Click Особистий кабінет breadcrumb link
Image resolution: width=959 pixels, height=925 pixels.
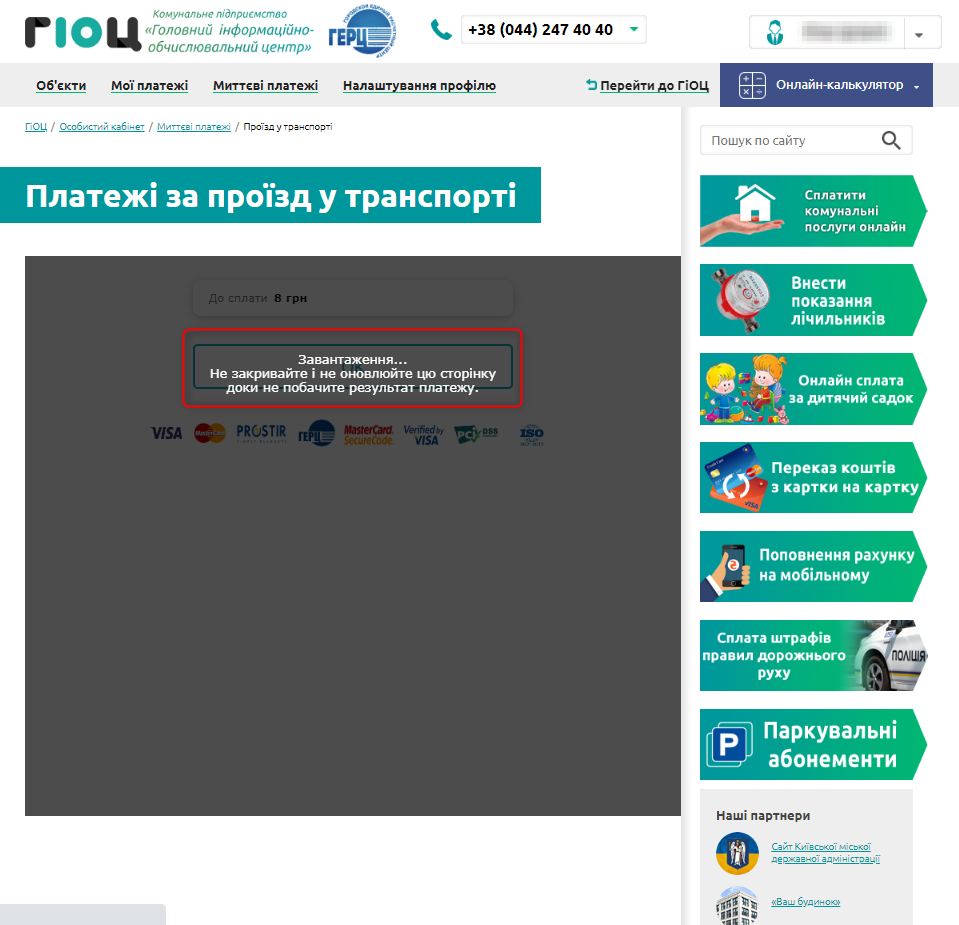[x=102, y=127]
